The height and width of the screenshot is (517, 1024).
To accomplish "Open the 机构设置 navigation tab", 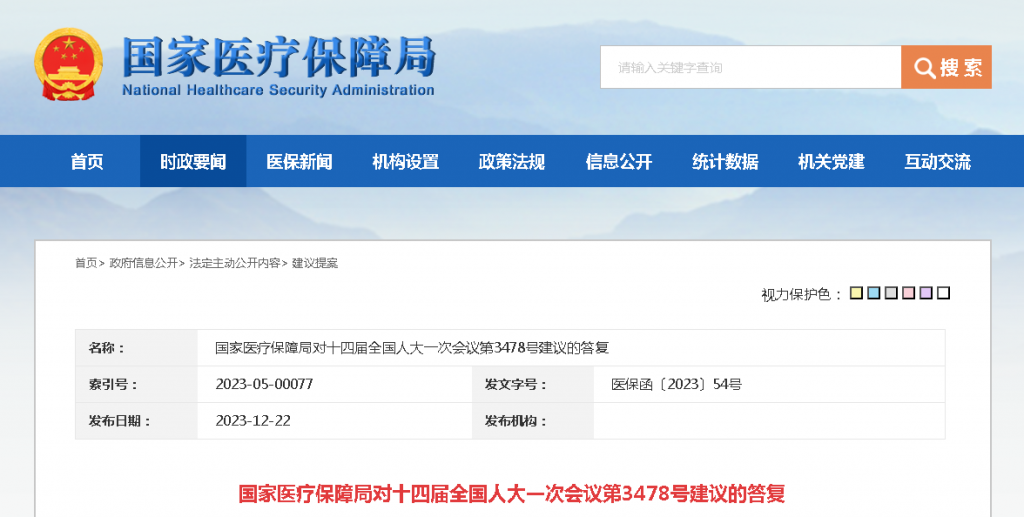I will pyautogui.click(x=406, y=161).
